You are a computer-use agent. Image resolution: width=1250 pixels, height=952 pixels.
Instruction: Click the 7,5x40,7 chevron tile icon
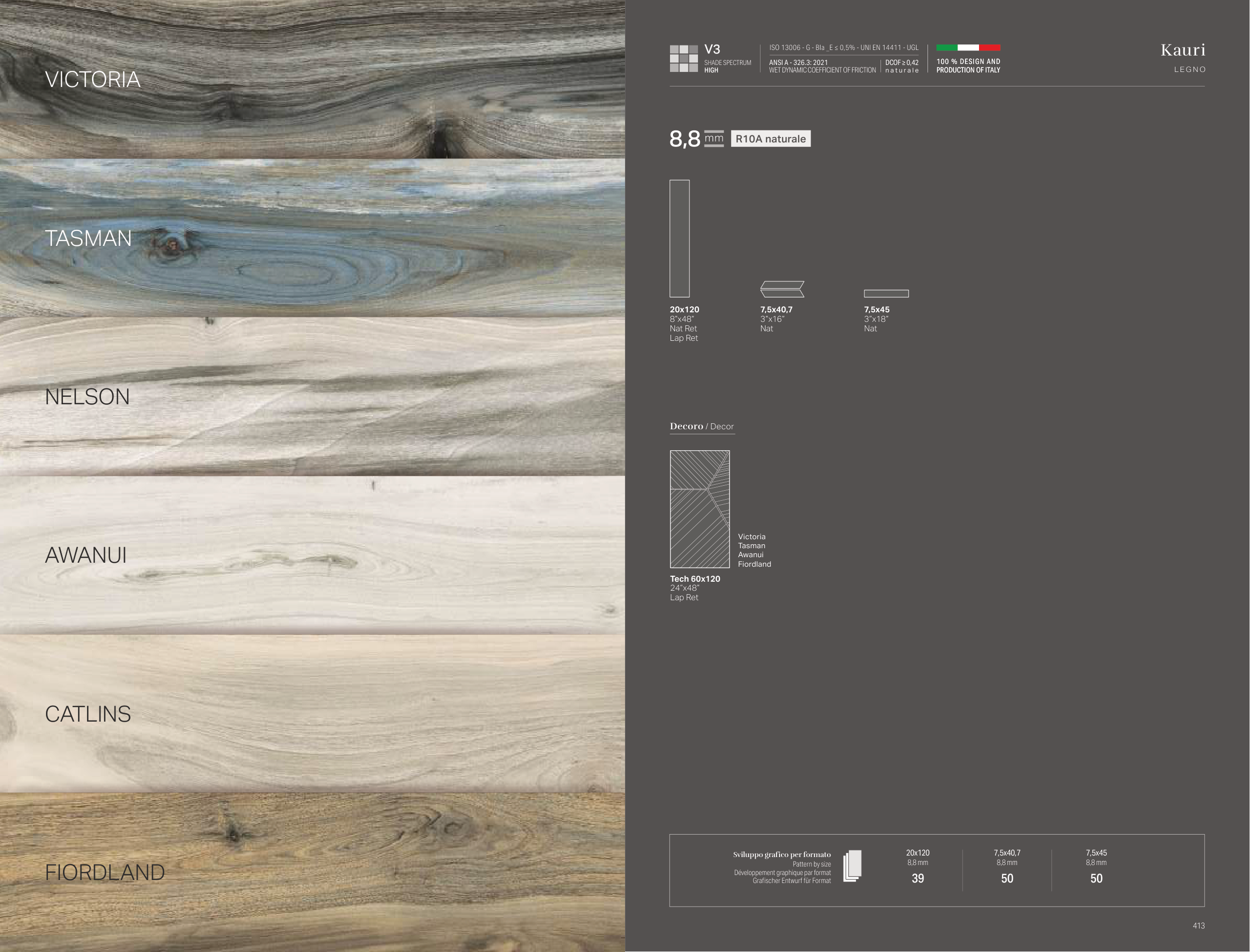point(781,289)
